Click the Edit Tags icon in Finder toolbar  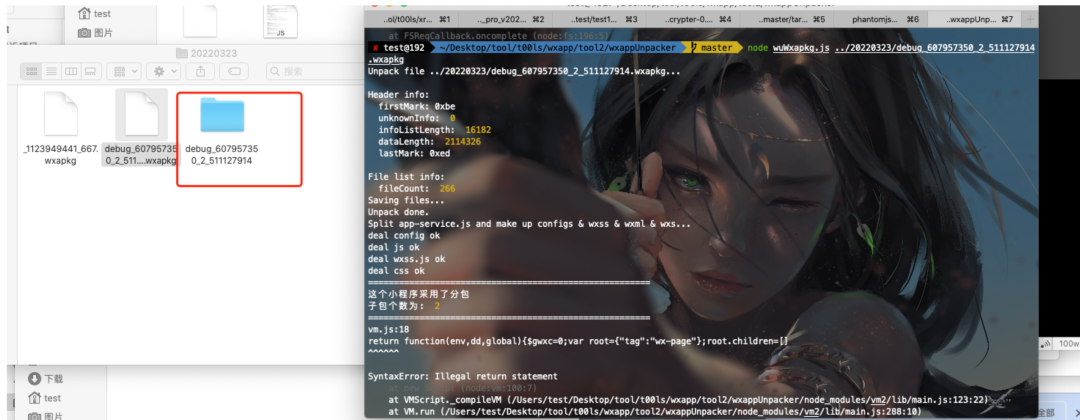pyautogui.click(x=234, y=71)
